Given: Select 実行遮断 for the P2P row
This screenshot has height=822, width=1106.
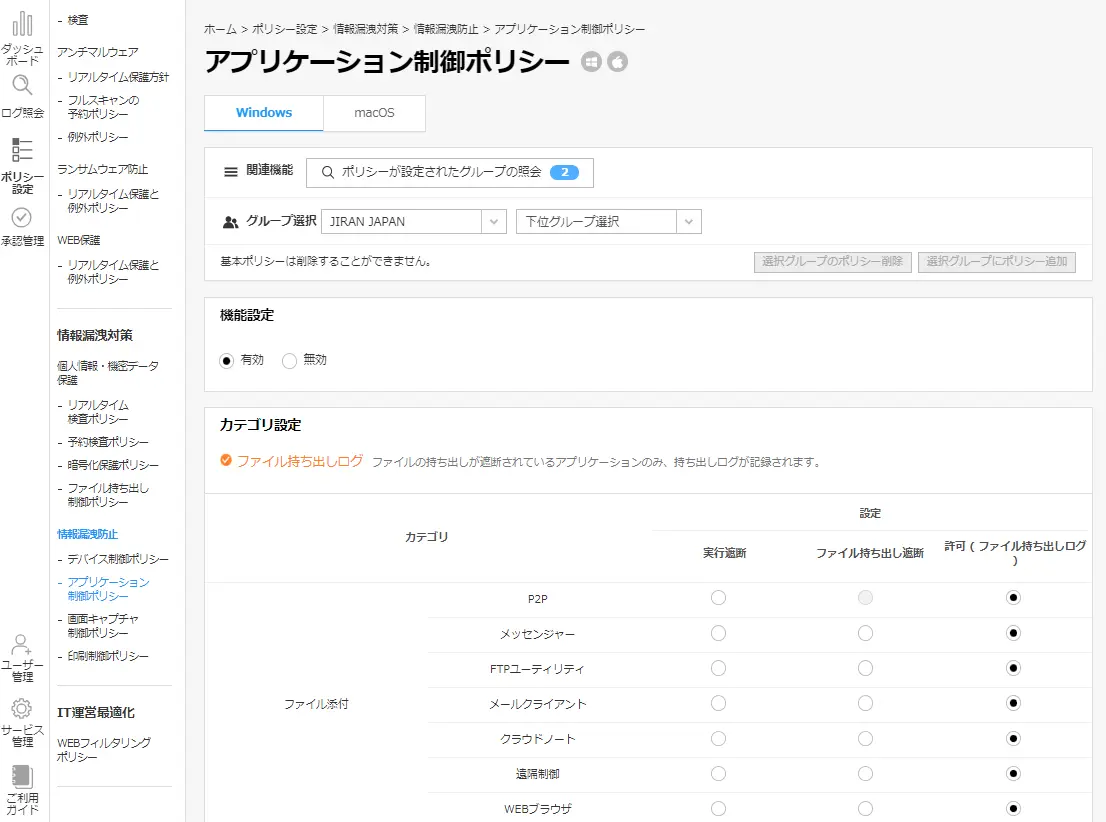Looking at the screenshot, I should pyautogui.click(x=718, y=598).
